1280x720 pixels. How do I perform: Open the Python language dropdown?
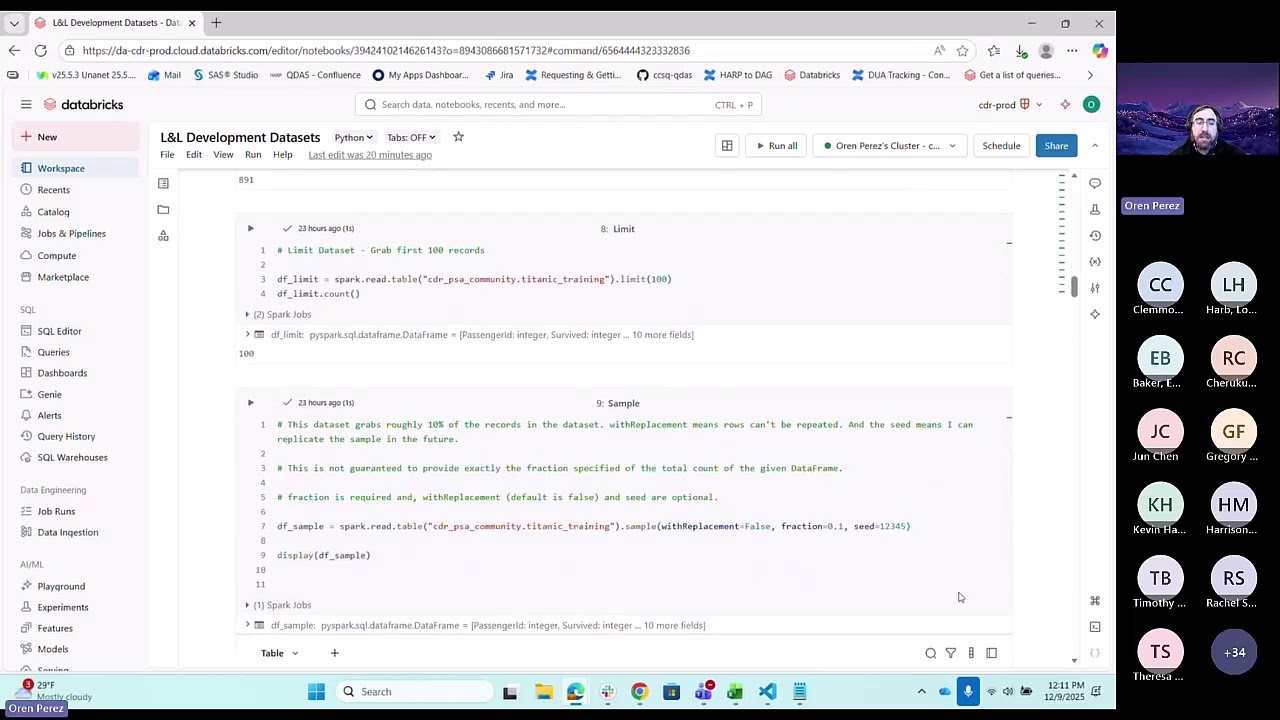tap(353, 137)
